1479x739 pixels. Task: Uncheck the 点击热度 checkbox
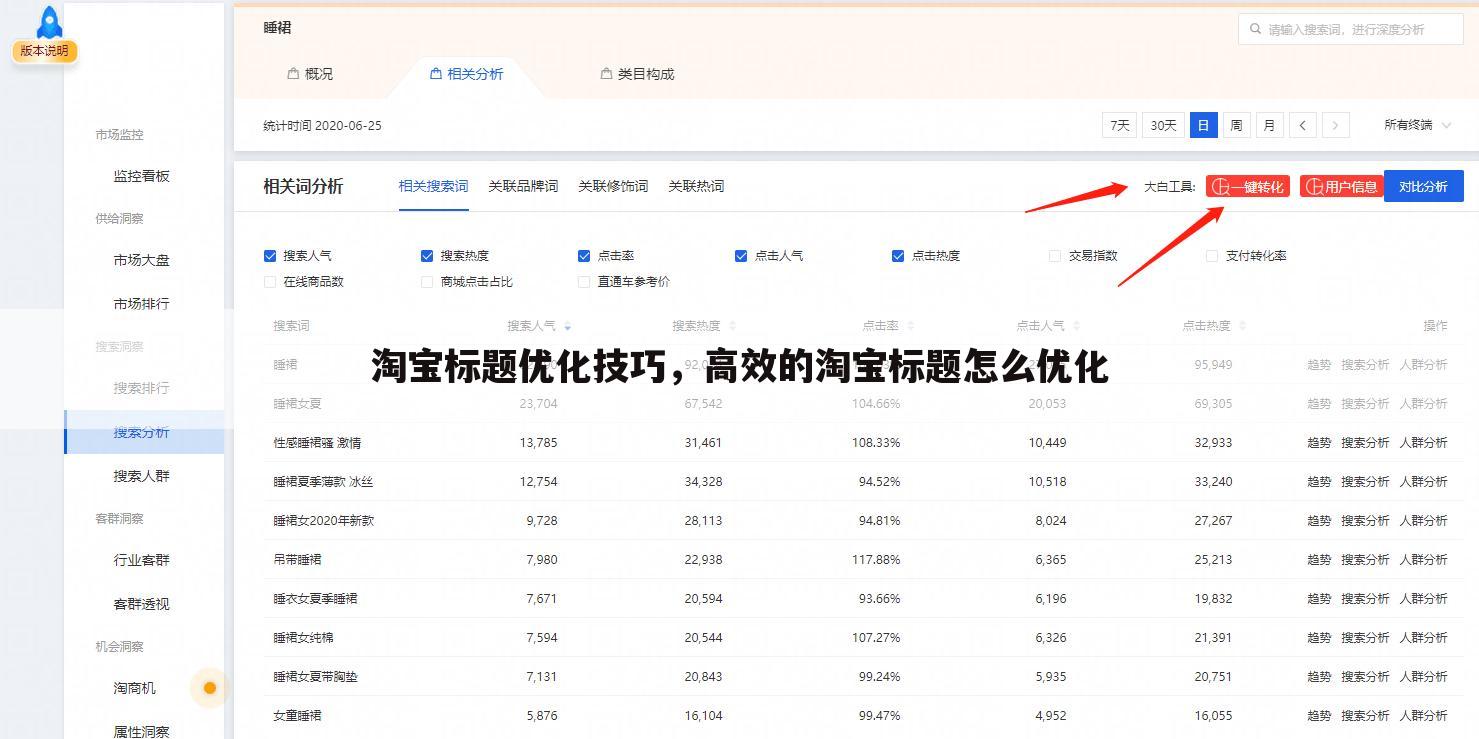(898, 256)
